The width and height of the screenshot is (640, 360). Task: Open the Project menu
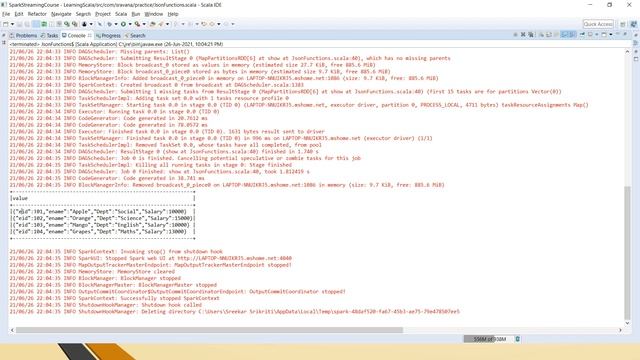click(103, 14)
